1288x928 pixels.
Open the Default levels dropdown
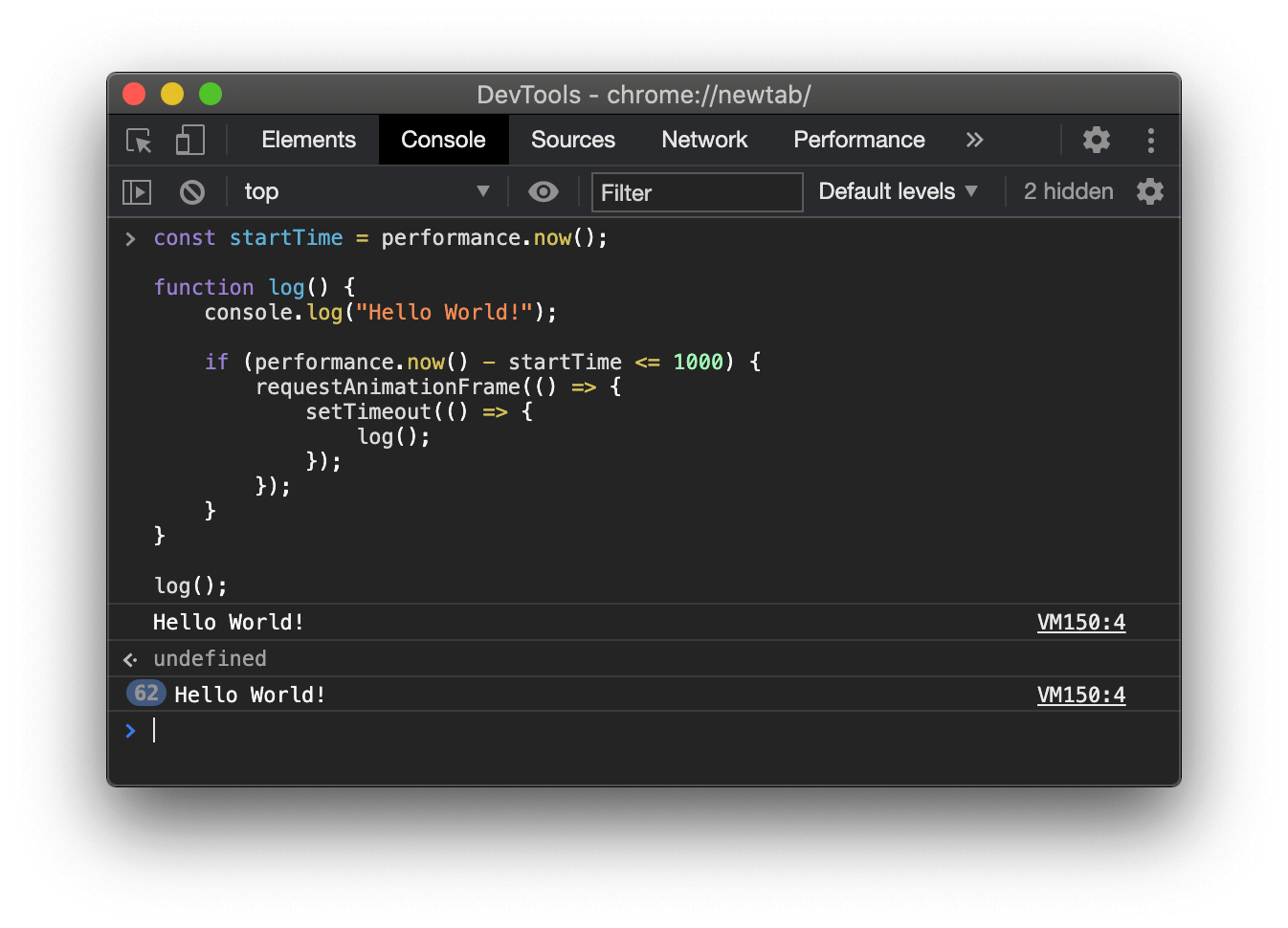[x=898, y=192]
